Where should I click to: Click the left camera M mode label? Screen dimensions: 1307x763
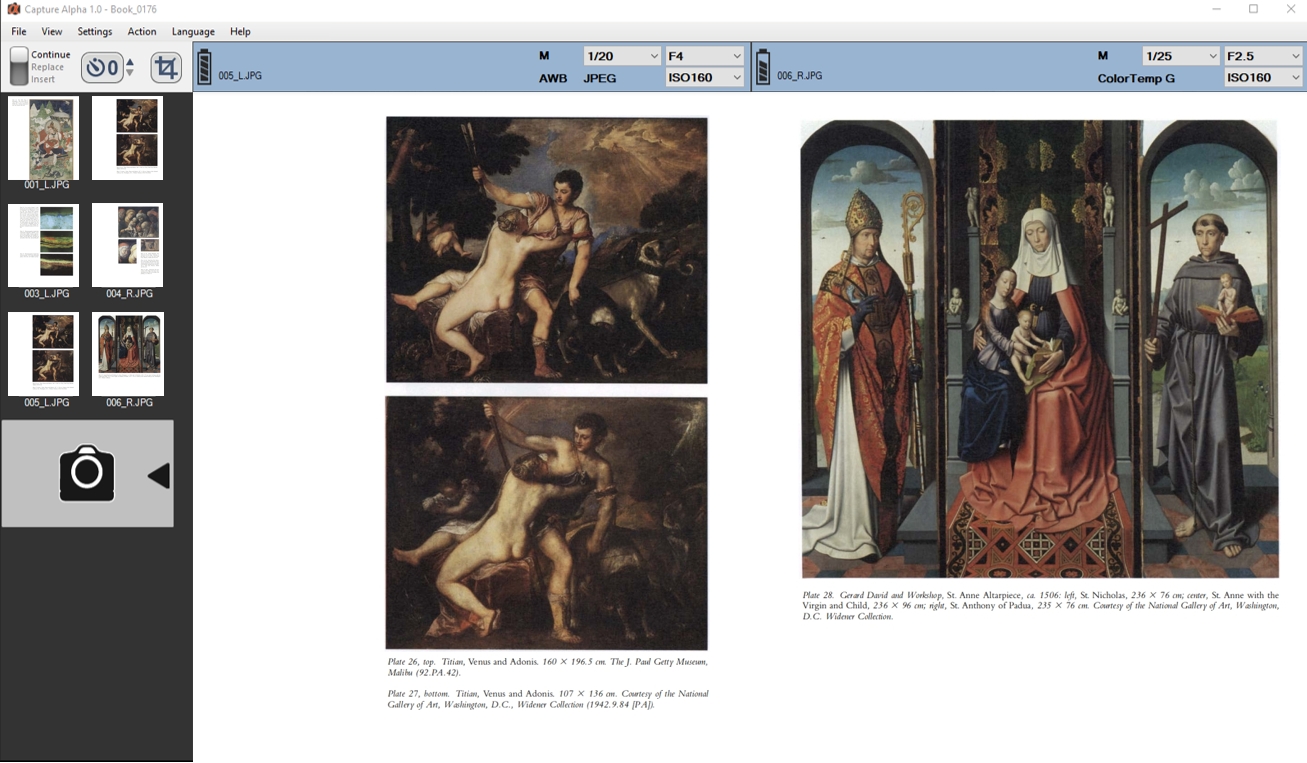[544, 56]
